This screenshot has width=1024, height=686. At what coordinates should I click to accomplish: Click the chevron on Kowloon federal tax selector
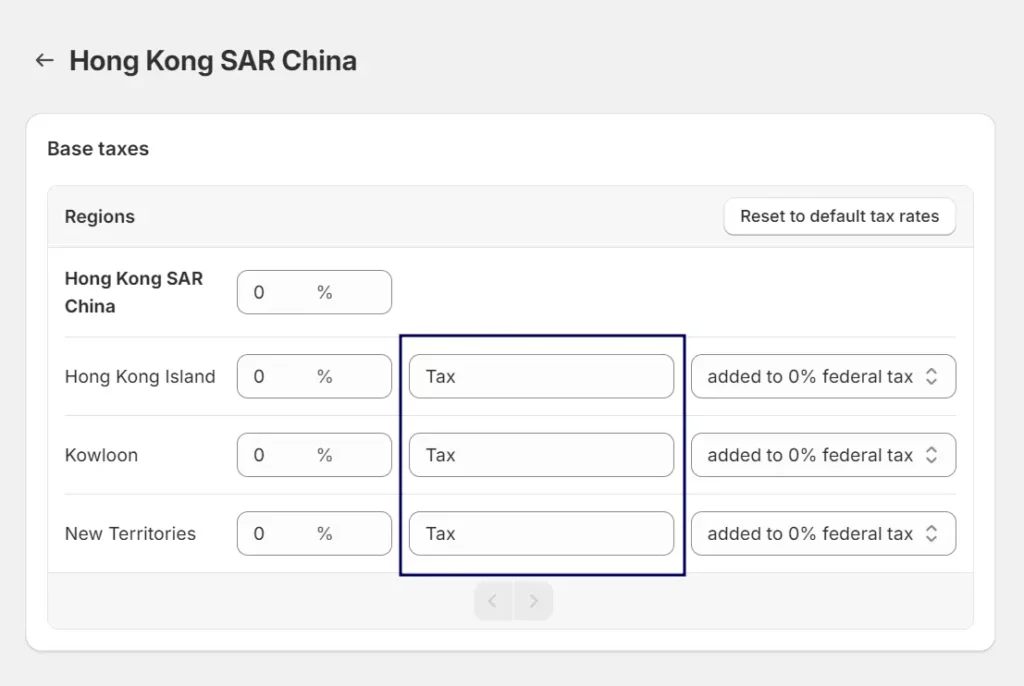[x=935, y=455]
